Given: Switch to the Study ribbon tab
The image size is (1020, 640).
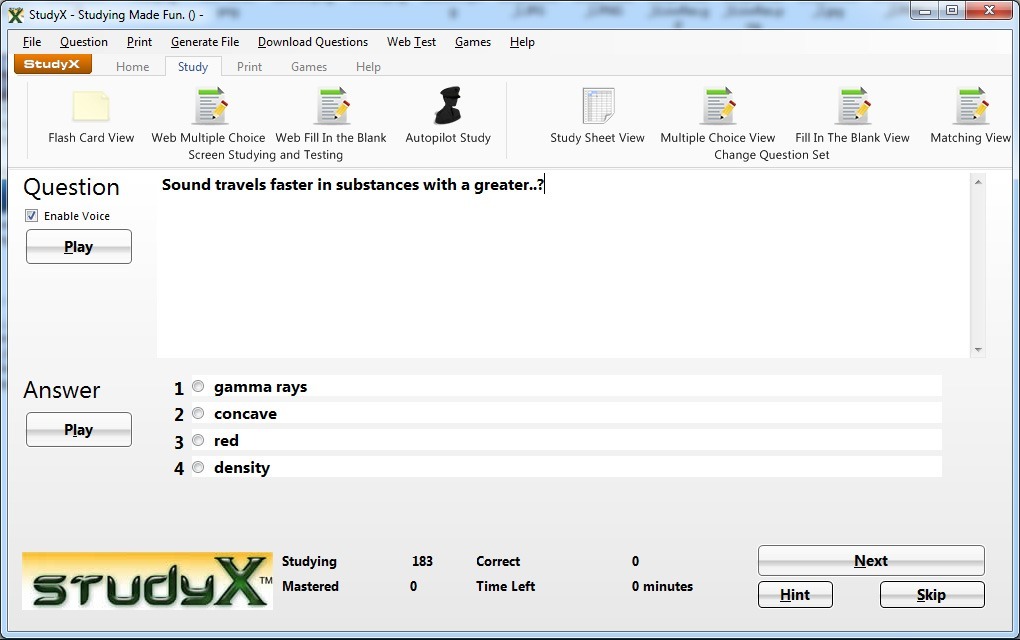Looking at the screenshot, I should coord(193,66).
